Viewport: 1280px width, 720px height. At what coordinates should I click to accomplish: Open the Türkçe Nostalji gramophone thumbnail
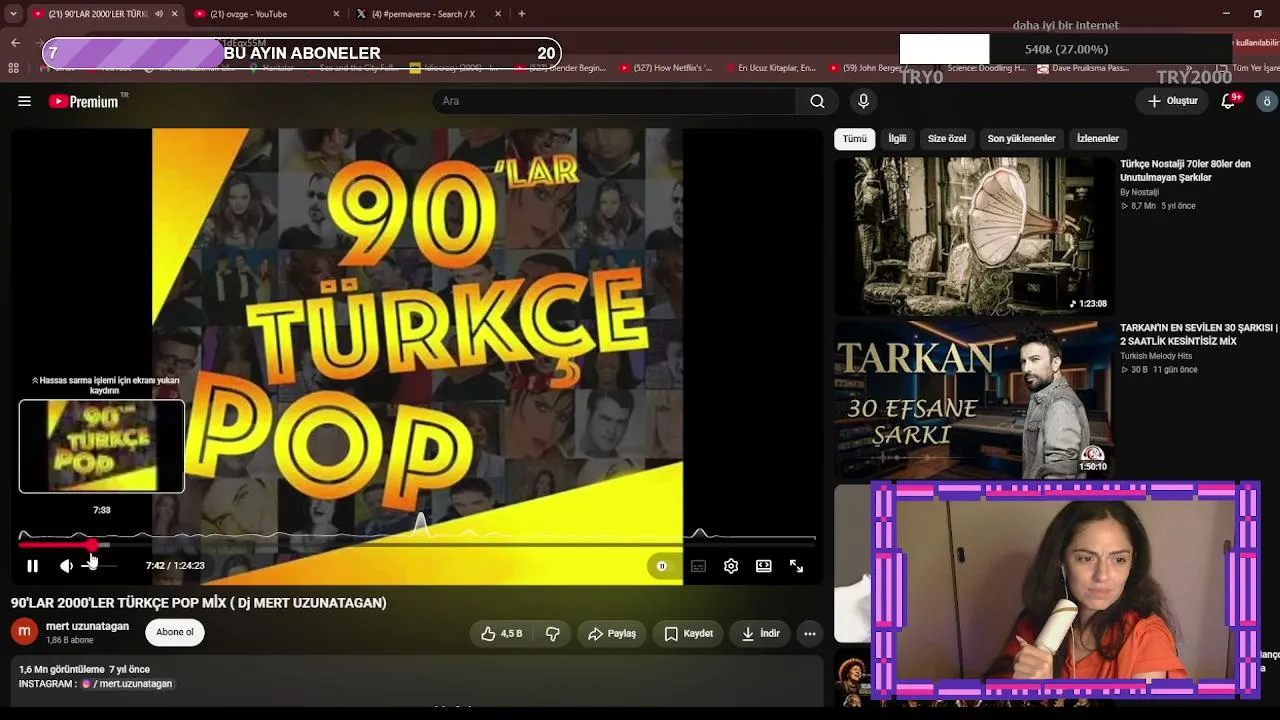pyautogui.click(x=973, y=236)
